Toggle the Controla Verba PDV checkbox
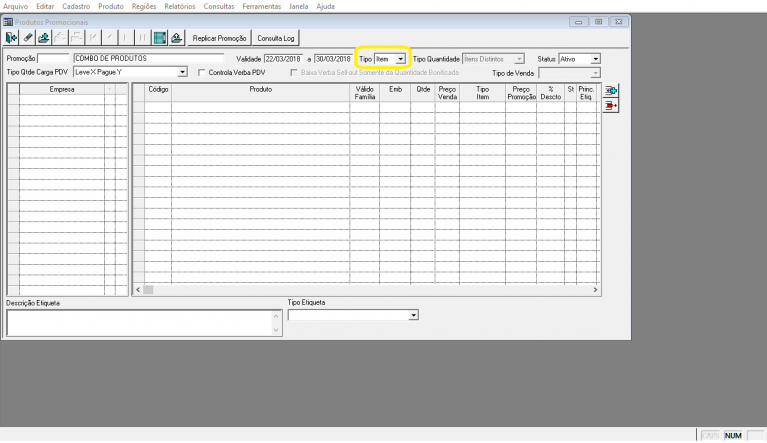Image resolution: width=767 pixels, height=443 pixels. click(202, 72)
